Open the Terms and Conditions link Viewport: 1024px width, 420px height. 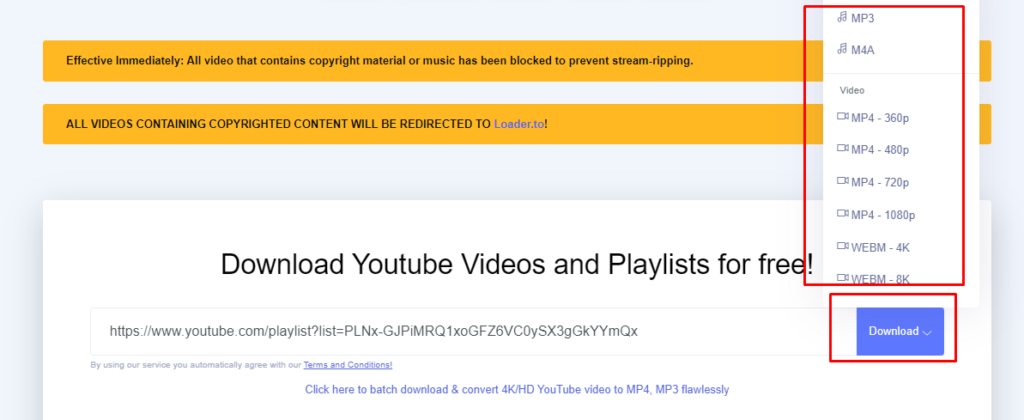pyautogui.click(x=347, y=365)
